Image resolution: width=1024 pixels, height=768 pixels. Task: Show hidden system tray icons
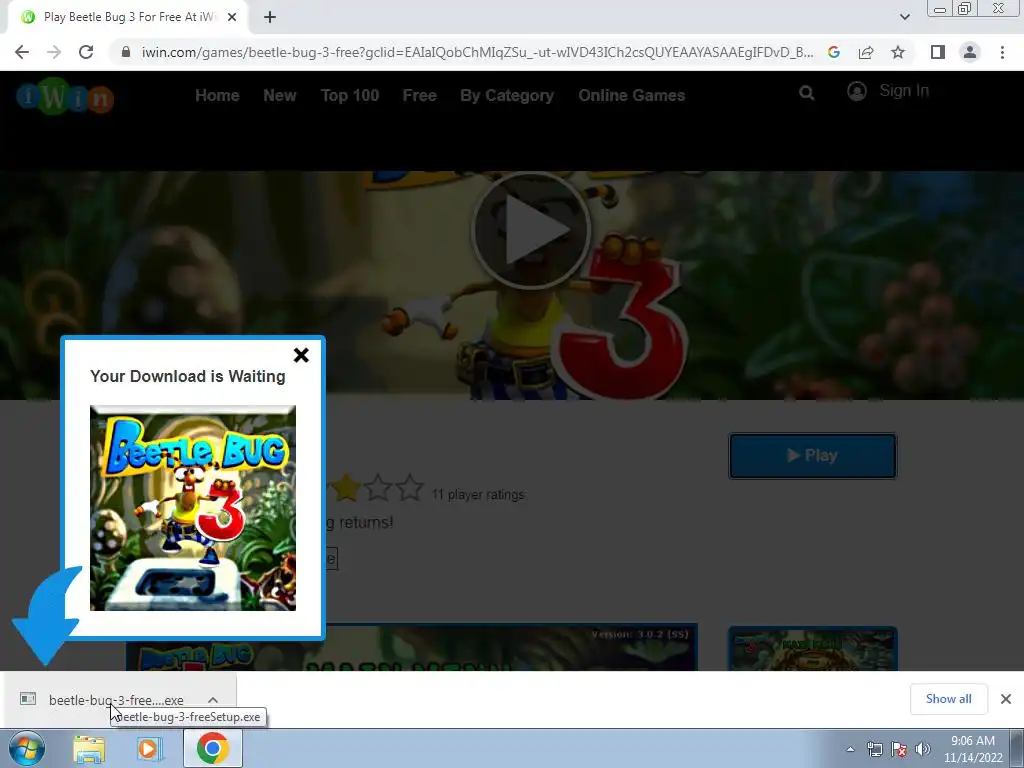tap(850, 750)
